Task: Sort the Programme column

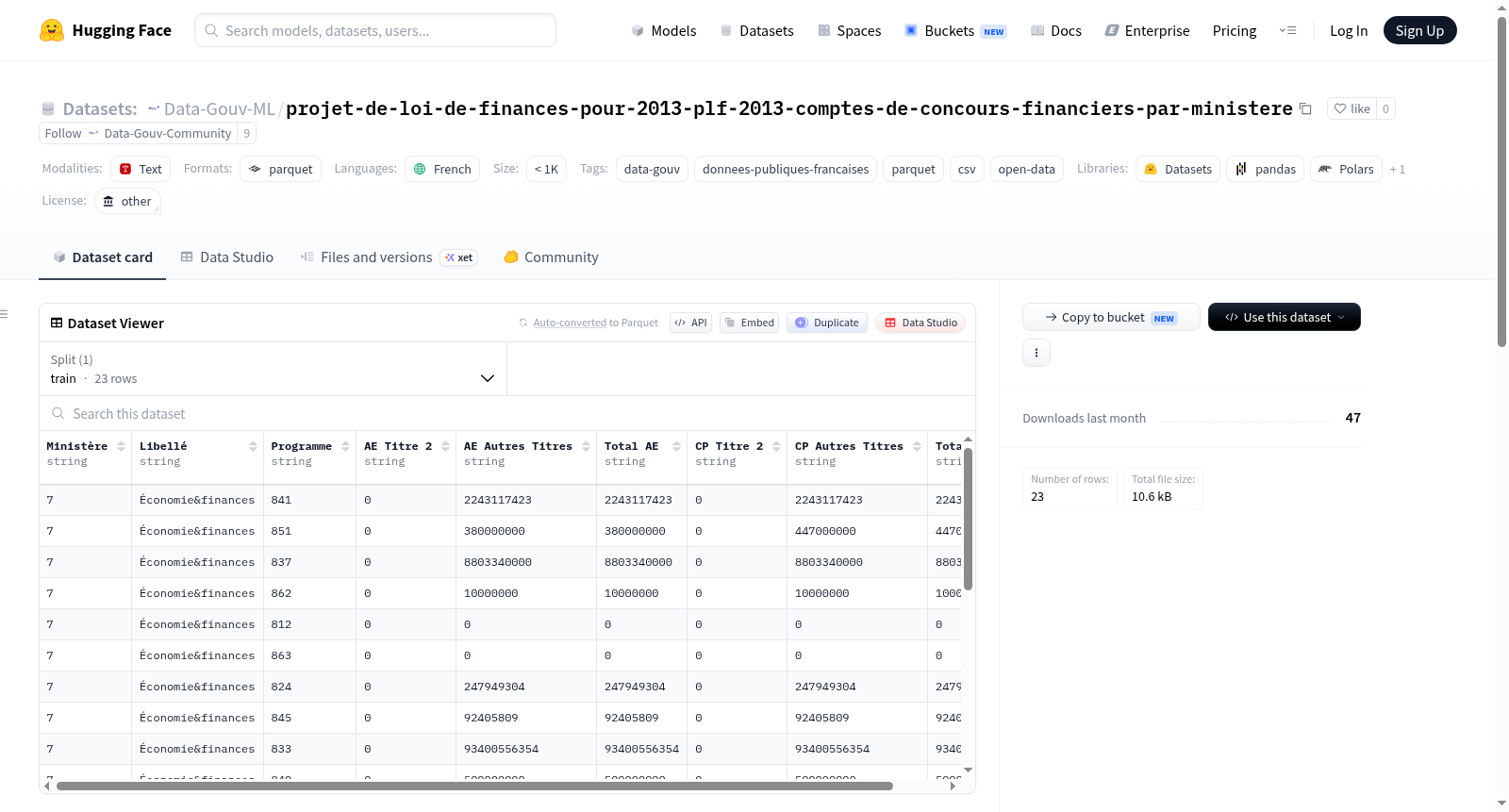Action: click(x=345, y=446)
